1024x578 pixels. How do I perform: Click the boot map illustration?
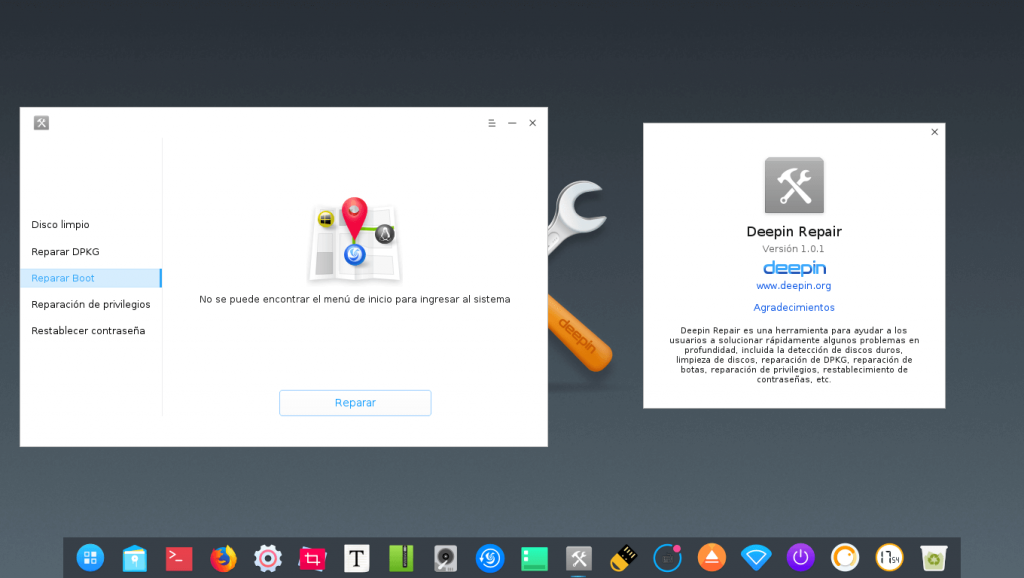pyautogui.click(x=355, y=240)
